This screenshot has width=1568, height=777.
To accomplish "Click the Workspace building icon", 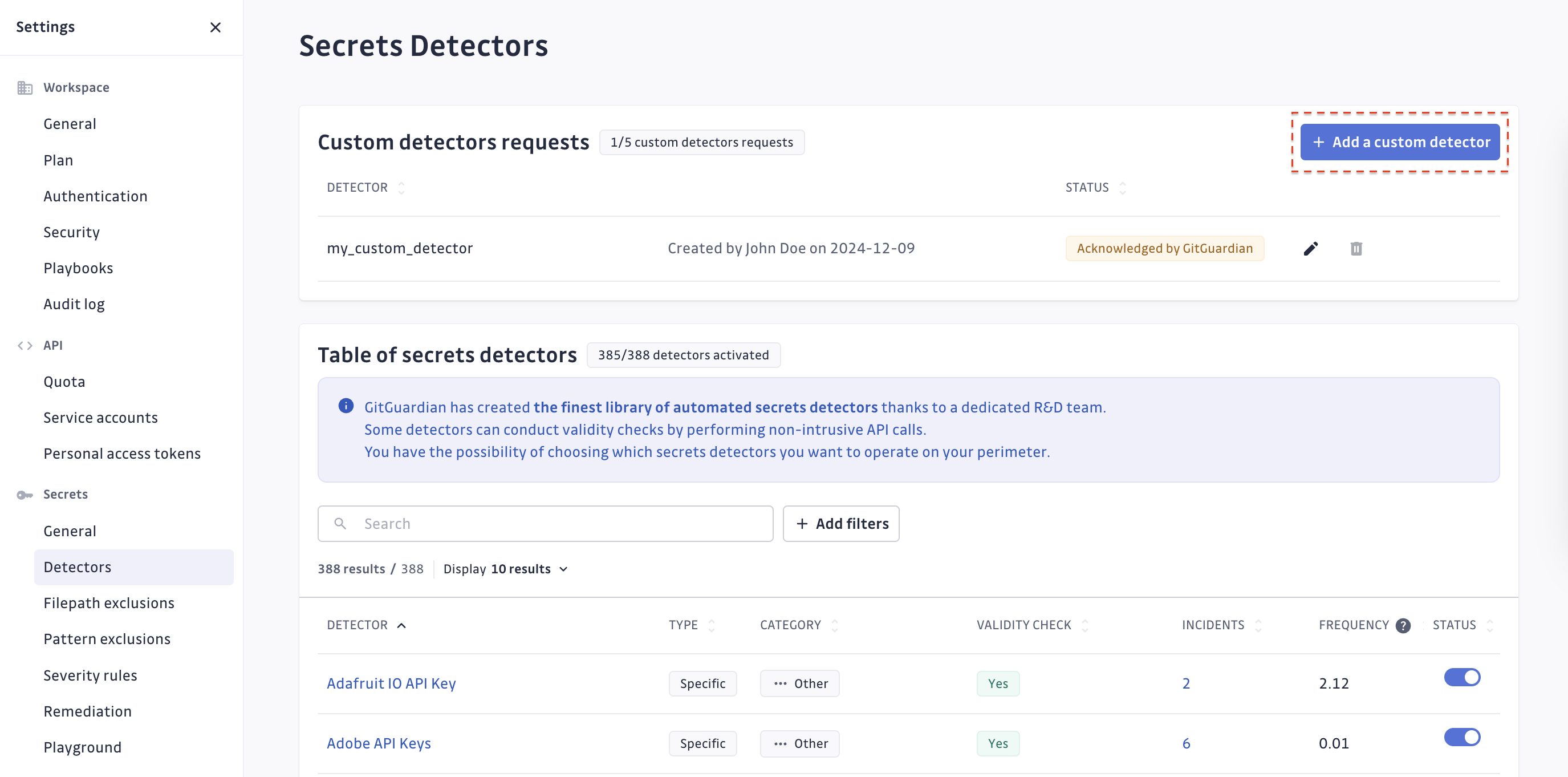I will point(25,88).
